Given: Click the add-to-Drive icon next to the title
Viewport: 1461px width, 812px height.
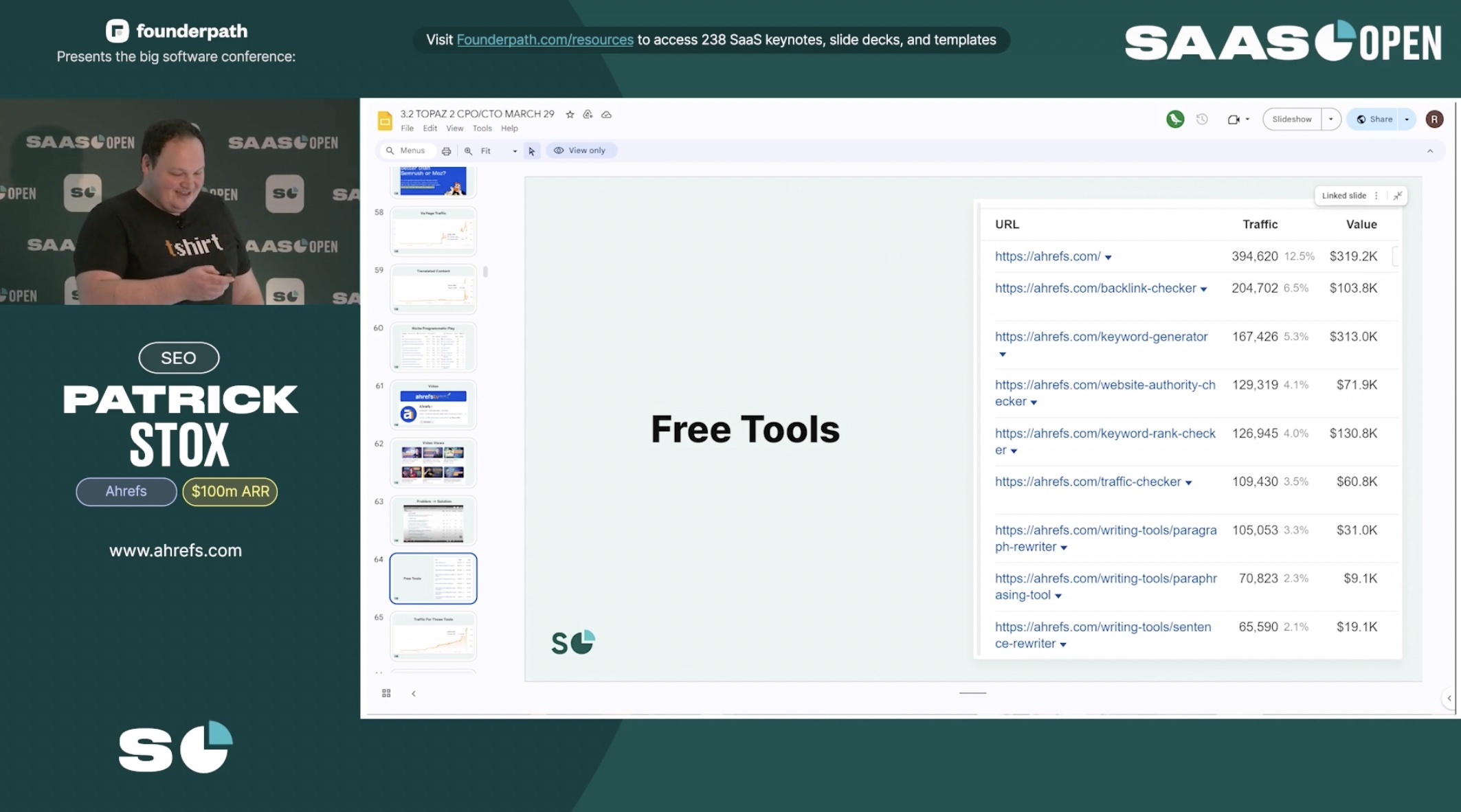Looking at the screenshot, I should pos(588,114).
